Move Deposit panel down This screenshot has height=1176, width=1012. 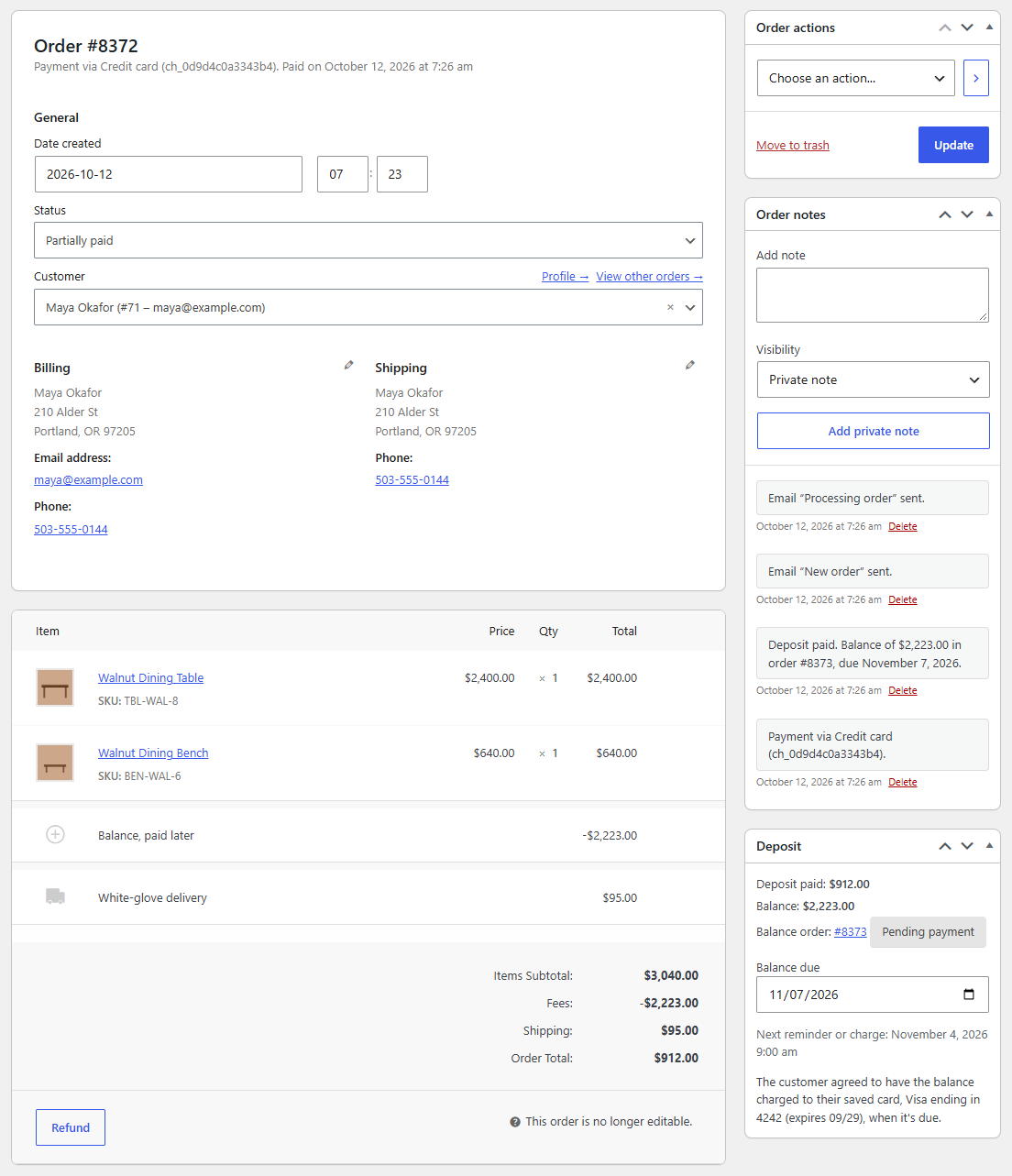pyautogui.click(x=967, y=846)
